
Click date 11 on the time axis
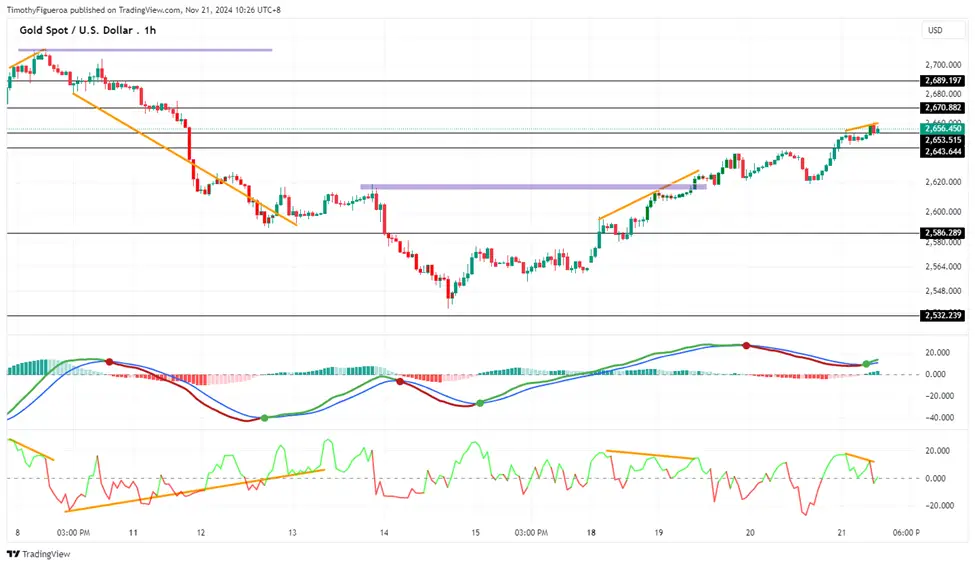tap(133, 532)
